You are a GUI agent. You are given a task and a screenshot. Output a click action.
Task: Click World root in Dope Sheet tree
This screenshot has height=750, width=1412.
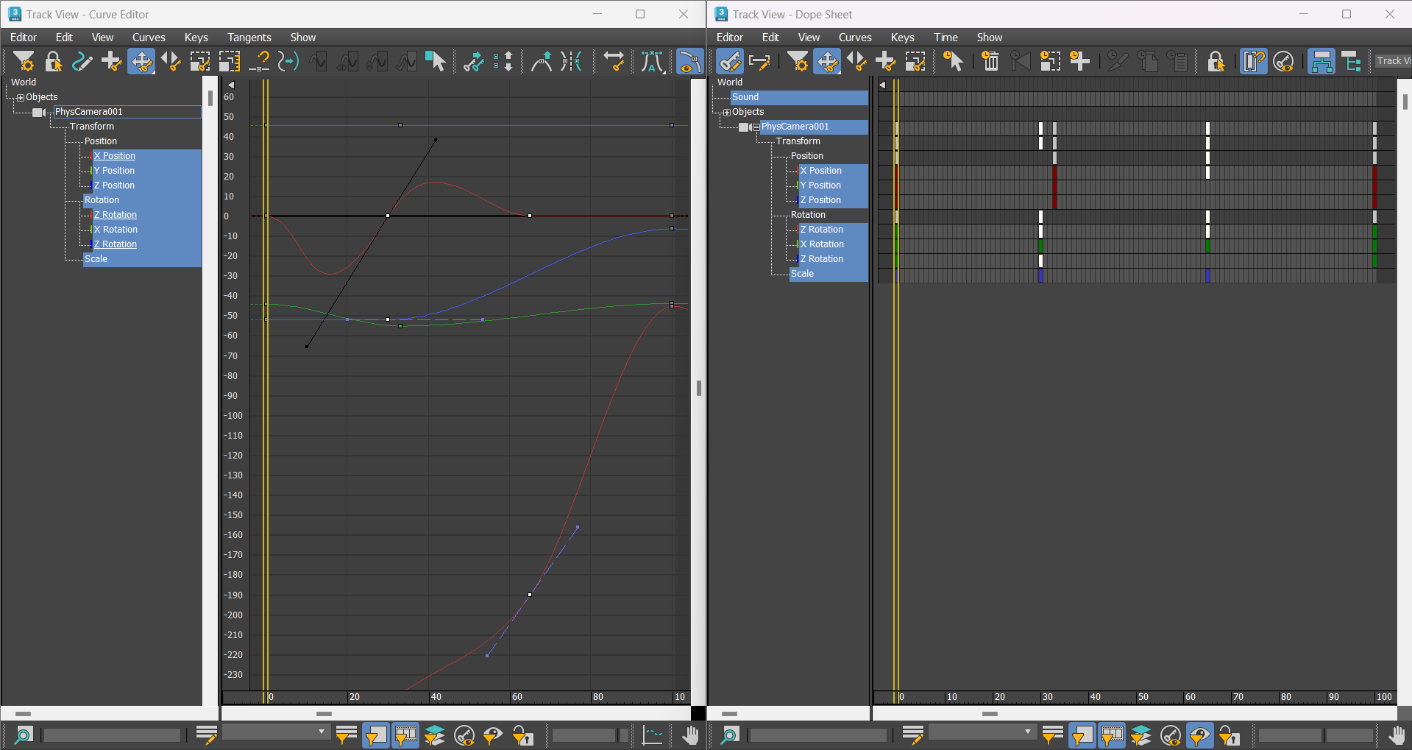[x=730, y=82]
